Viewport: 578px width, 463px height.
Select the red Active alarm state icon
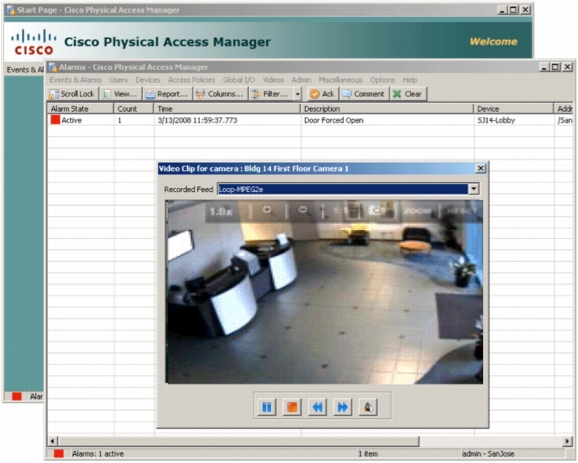click(x=55, y=120)
